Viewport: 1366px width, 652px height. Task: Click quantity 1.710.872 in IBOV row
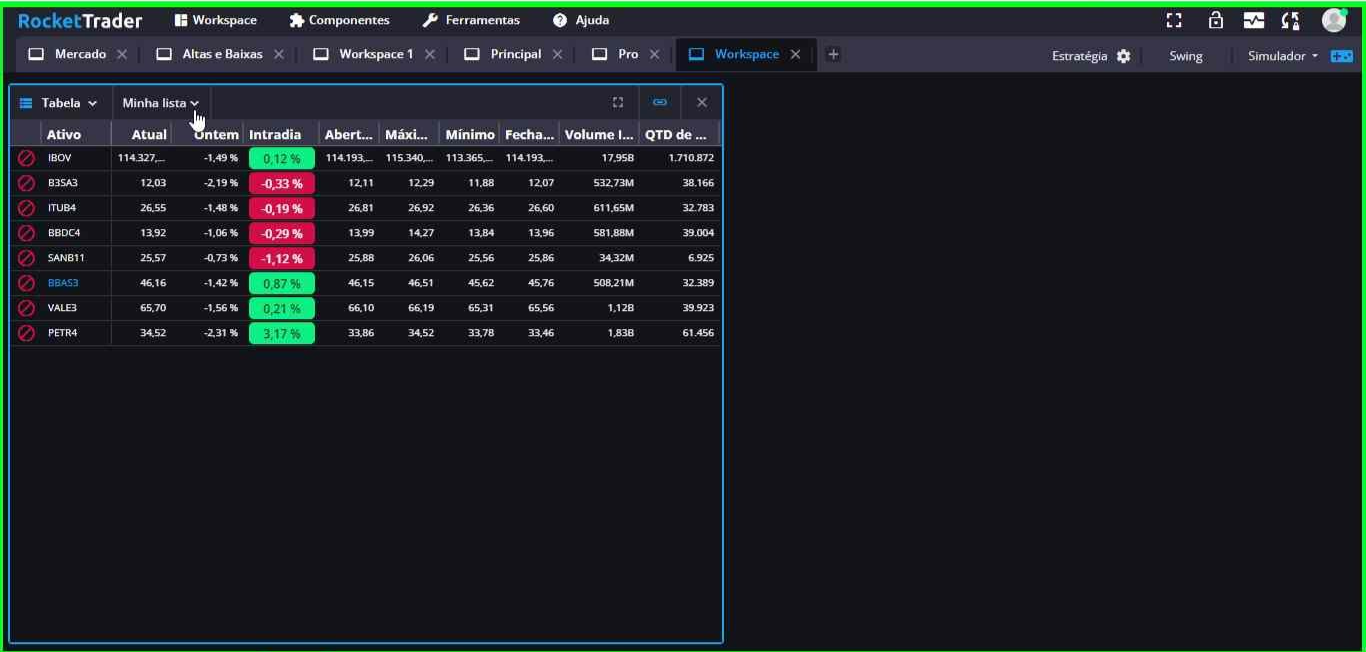pyautogui.click(x=691, y=158)
